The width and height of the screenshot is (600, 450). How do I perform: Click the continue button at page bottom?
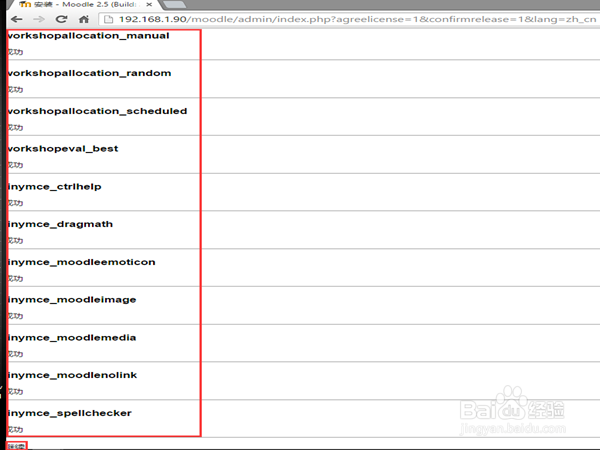coord(16,446)
